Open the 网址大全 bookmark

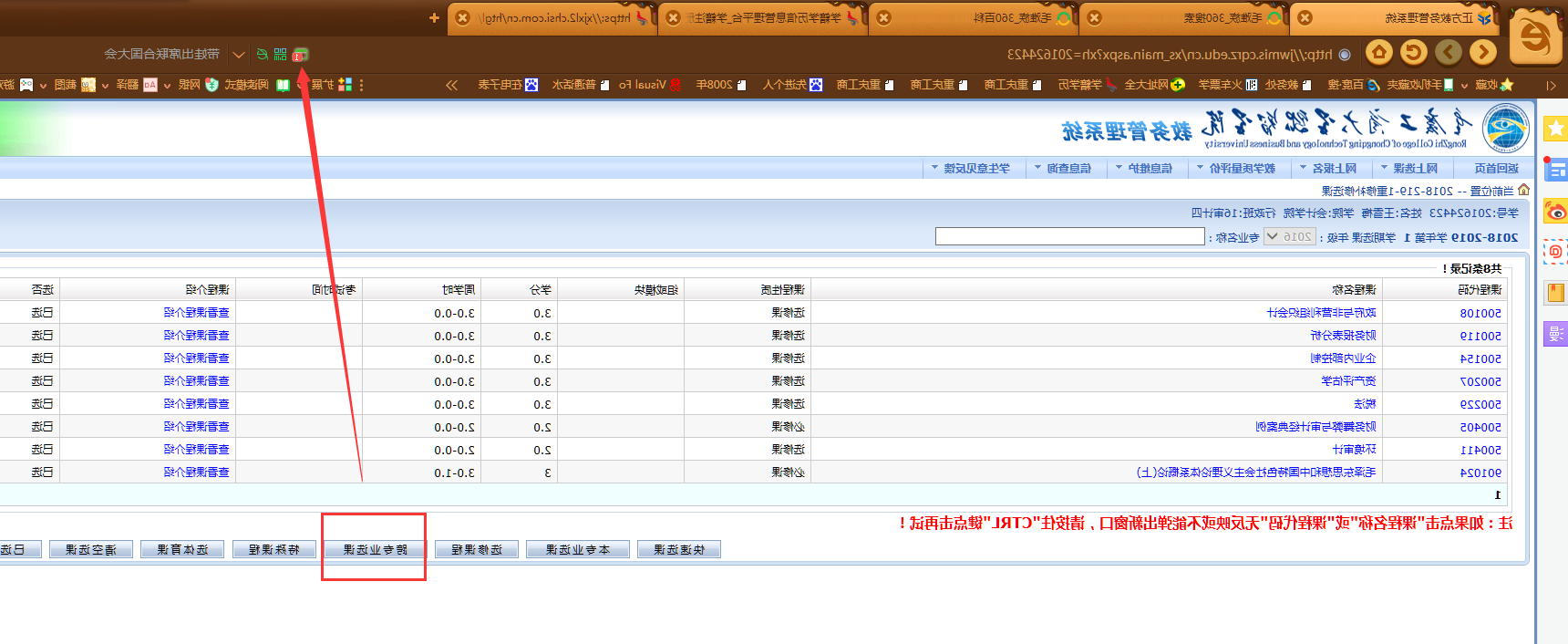coord(1154,85)
